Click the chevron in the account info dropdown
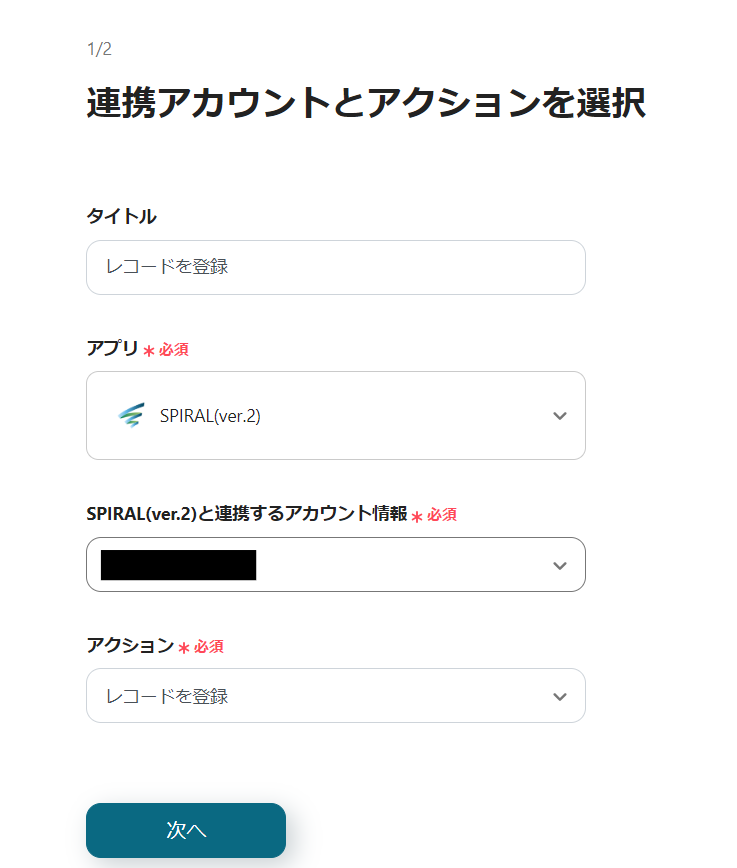The width and height of the screenshot is (737, 868). (560, 566)
